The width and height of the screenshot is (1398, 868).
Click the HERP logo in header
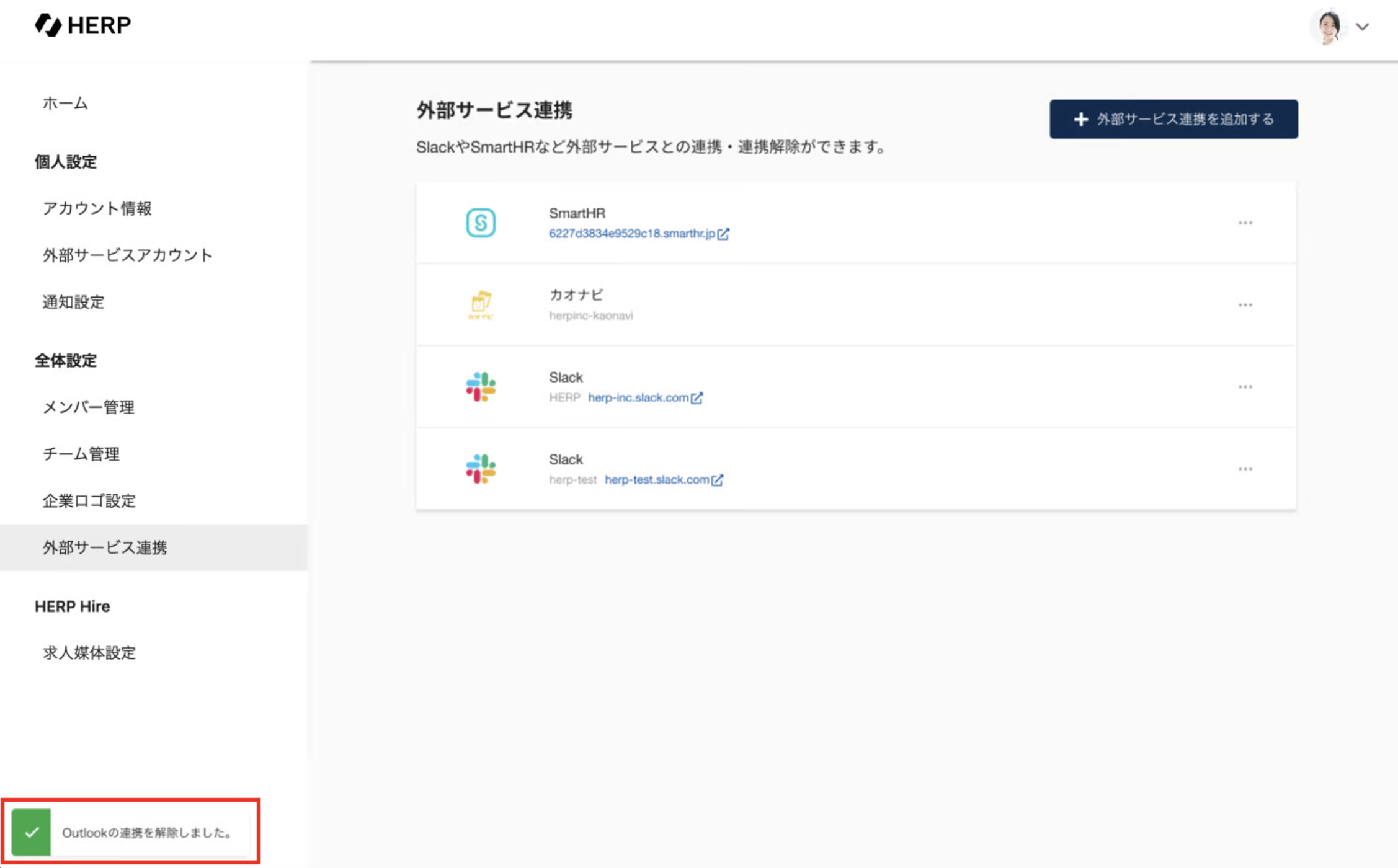pos(82,25)
